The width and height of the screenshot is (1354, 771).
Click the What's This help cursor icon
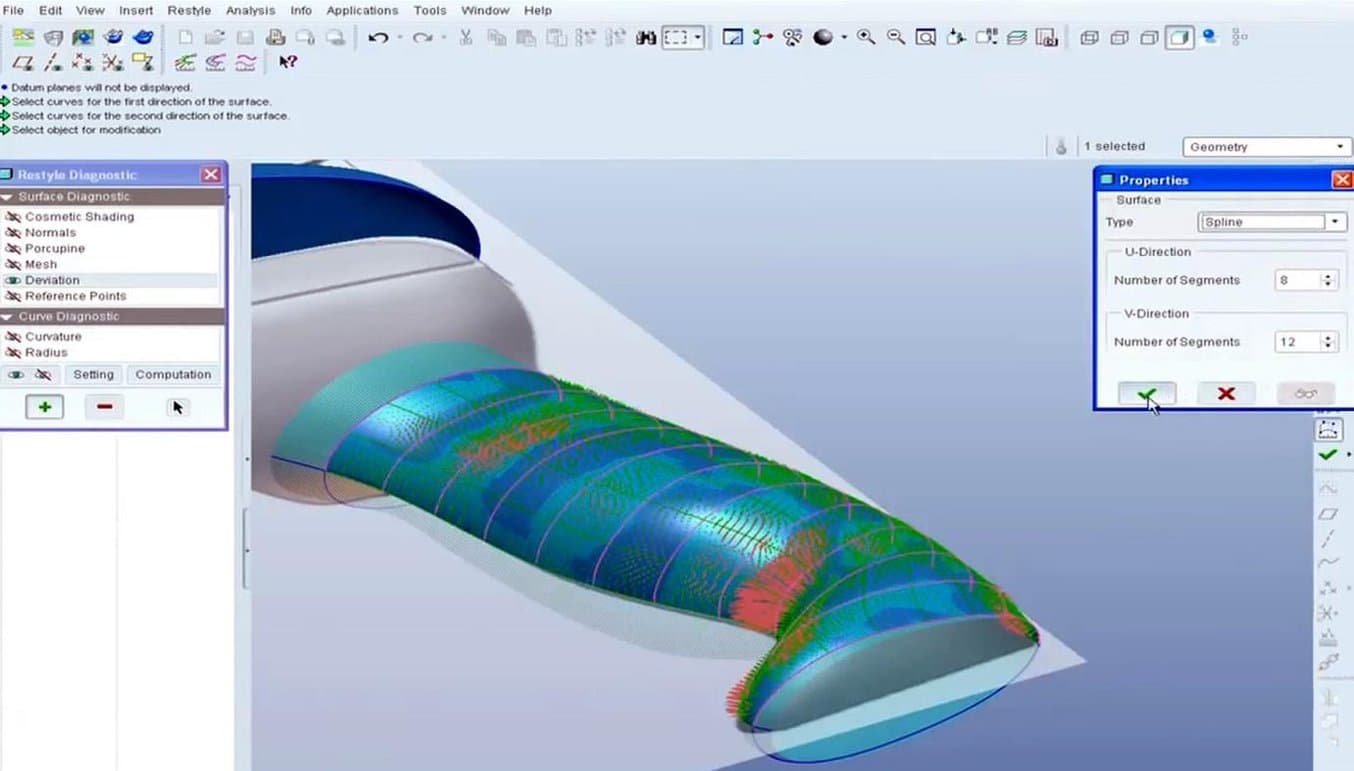tap(288, 63)
